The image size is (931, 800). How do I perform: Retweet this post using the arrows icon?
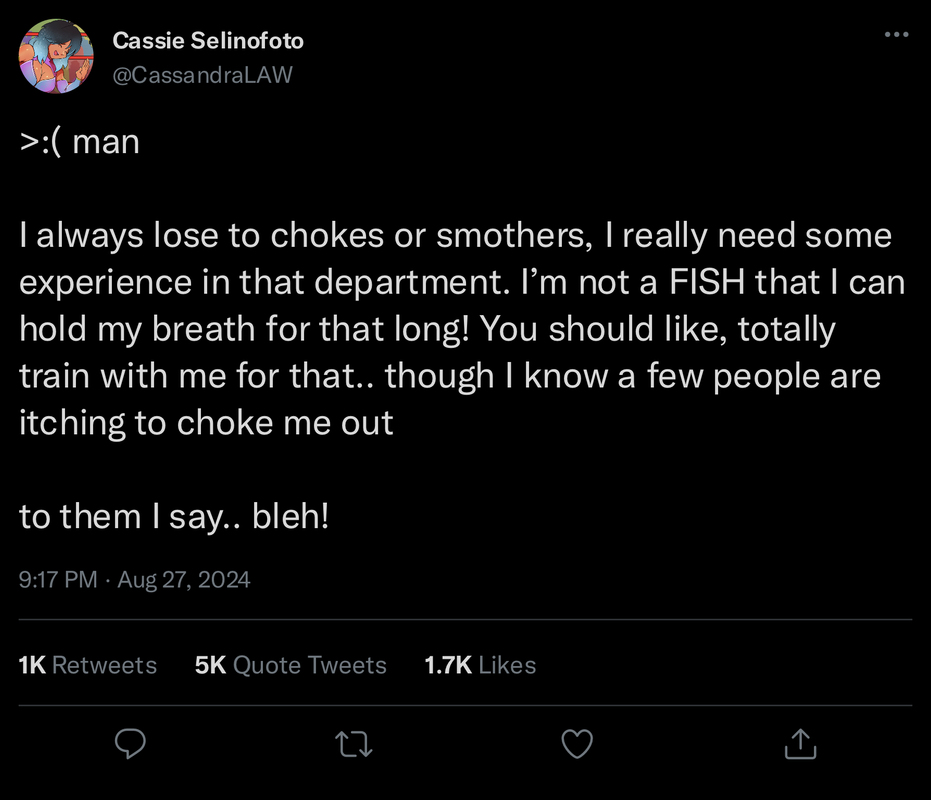click(354, 742)
